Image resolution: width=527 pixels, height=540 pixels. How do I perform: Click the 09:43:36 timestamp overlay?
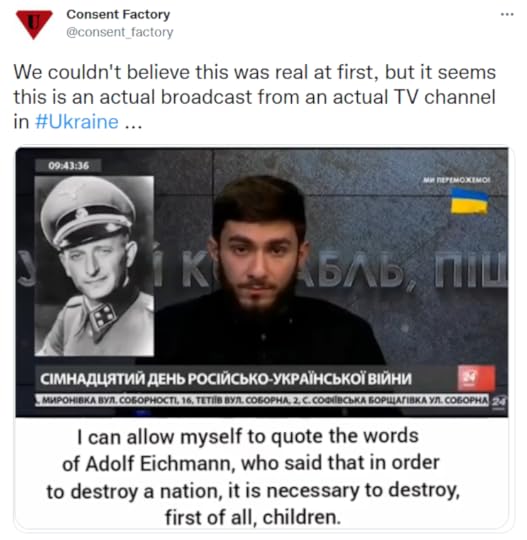click(x=68, y=166)
